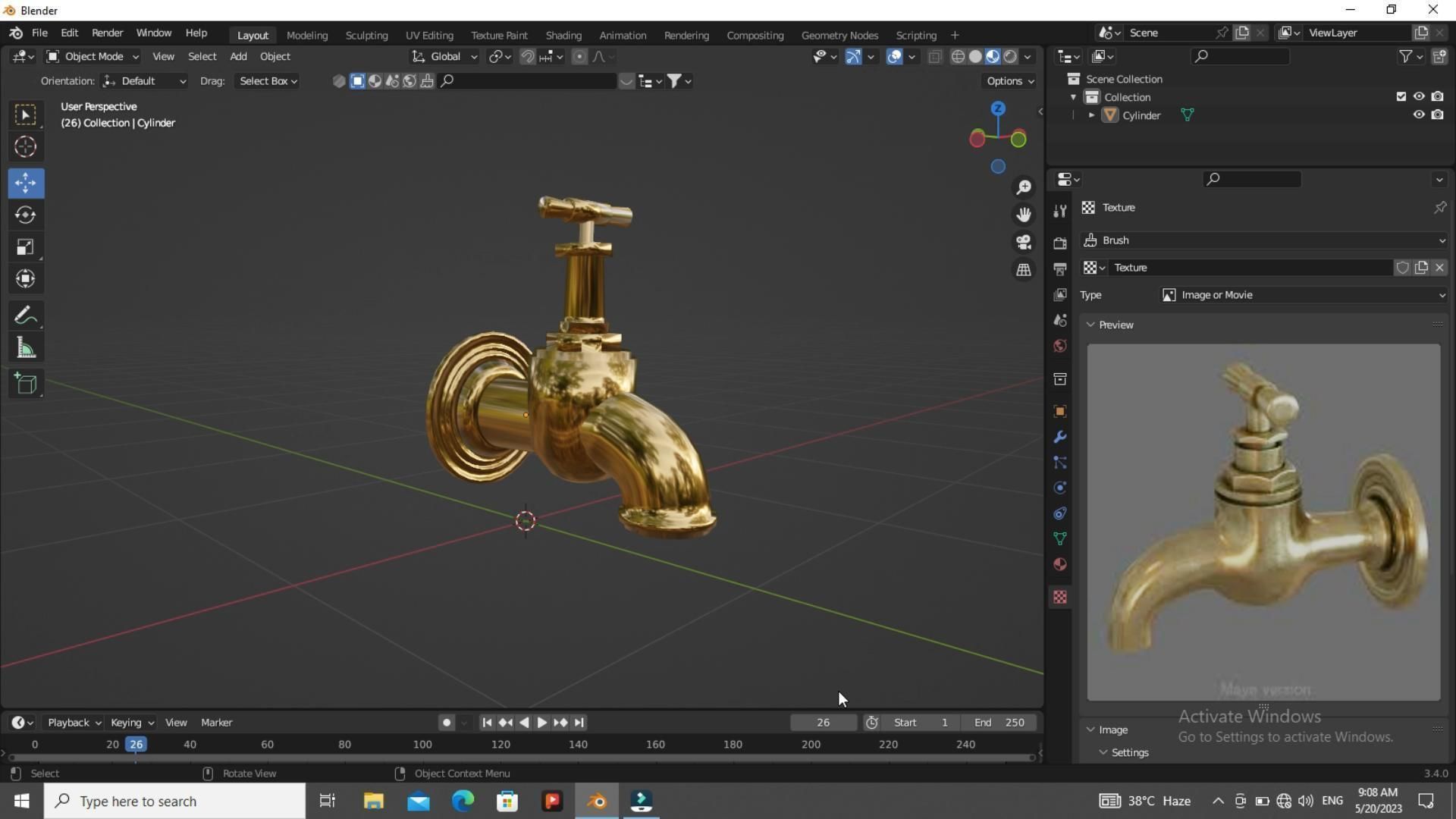The image size is (1456, 819).
Task: Open Material properties tab
Action: click(1060, 565)
